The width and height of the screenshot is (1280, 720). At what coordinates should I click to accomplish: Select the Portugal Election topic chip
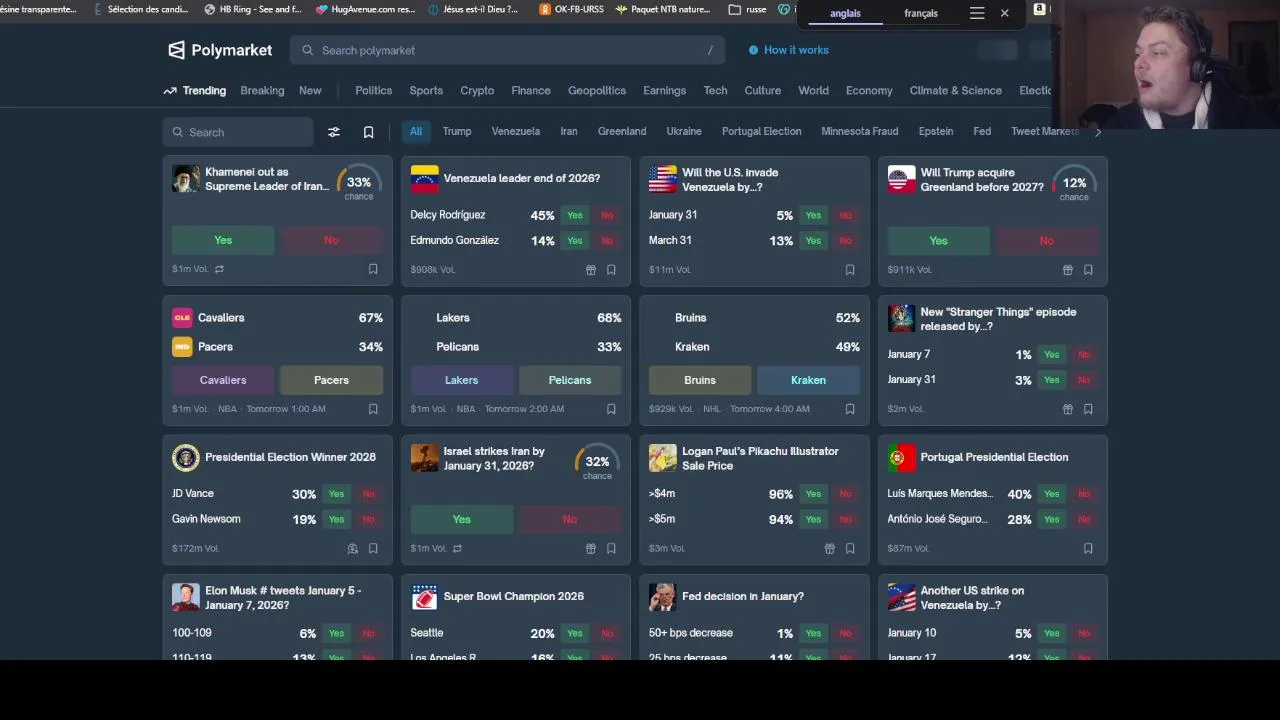point(761,131)
